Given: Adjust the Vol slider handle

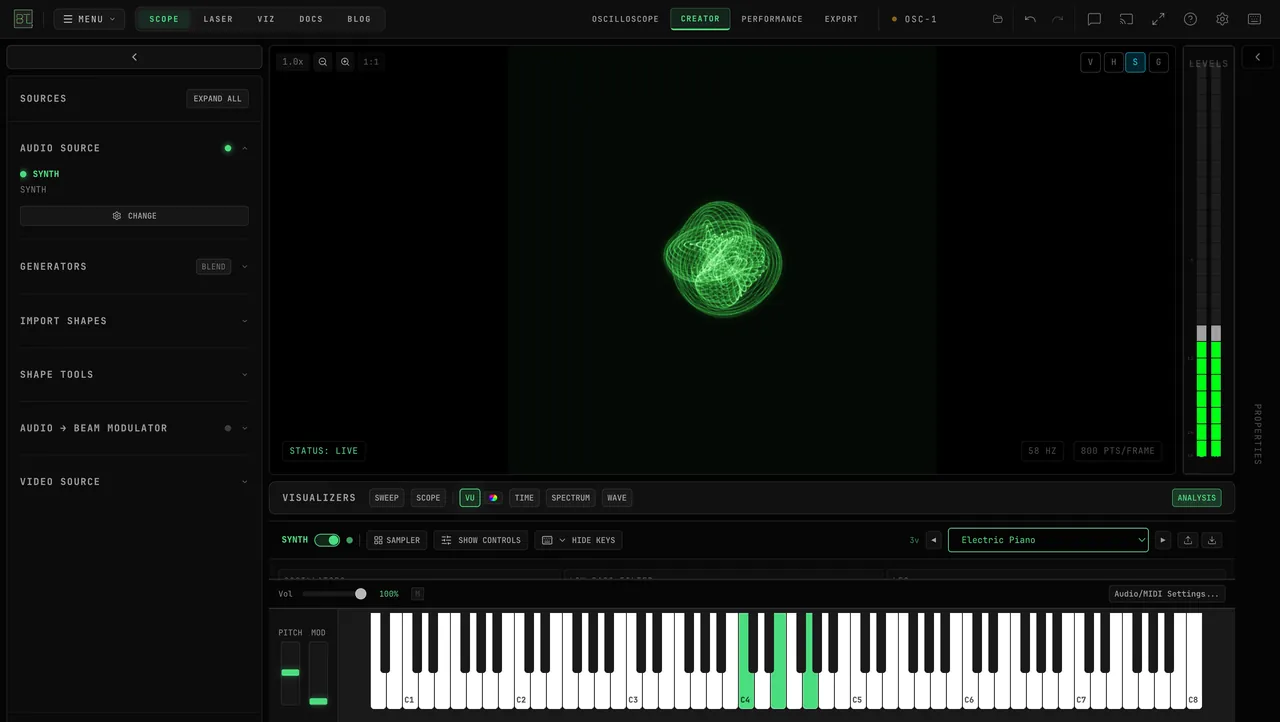Looking at the screenshot, I should click(x=361, y=594).
